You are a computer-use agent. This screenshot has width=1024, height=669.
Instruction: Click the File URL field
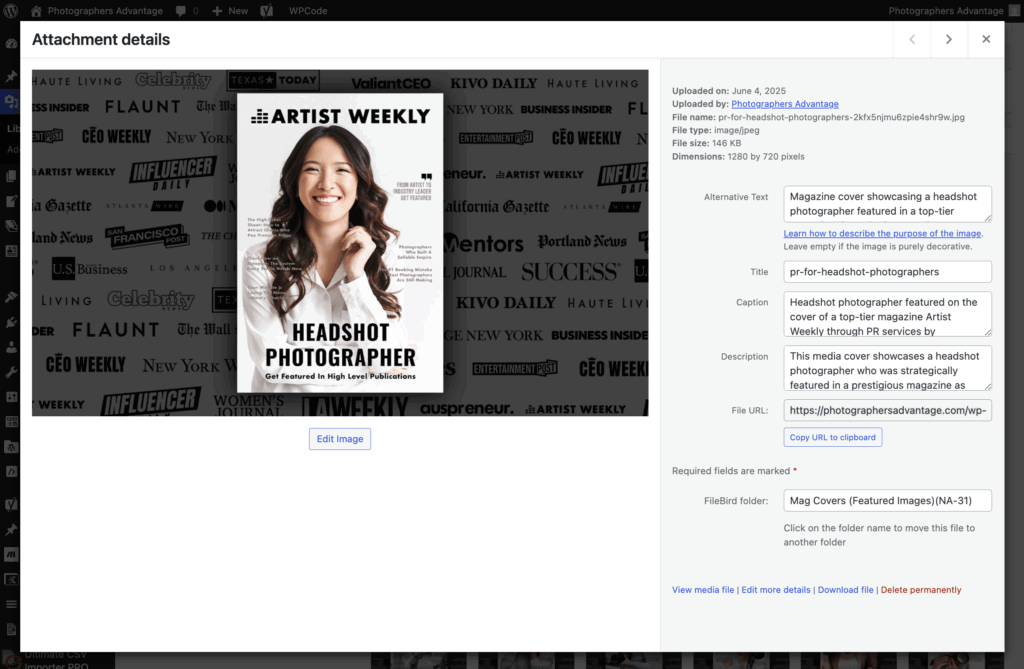(x=888, y=410)
